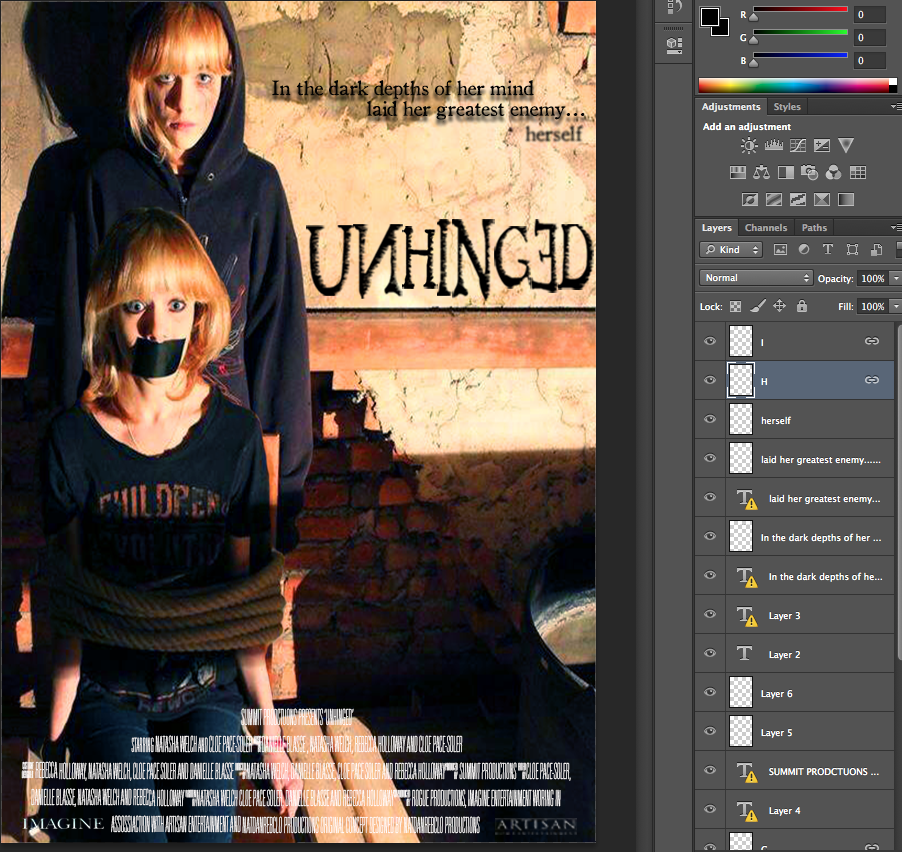Image resolution: width=902 pixels, height=852 pixels.
Task: Open the Opacity slider dropdown arrow
Action: pyautogui.click(x=896, y=278)
